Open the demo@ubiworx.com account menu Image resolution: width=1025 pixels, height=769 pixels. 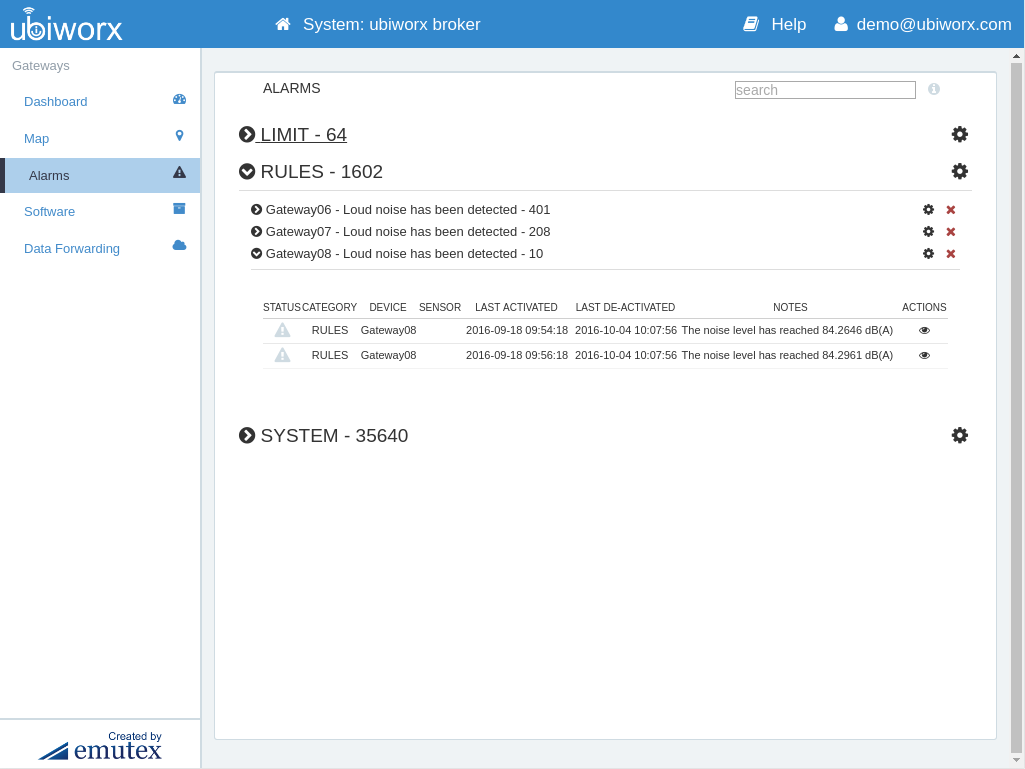click(x=933, y=24)
